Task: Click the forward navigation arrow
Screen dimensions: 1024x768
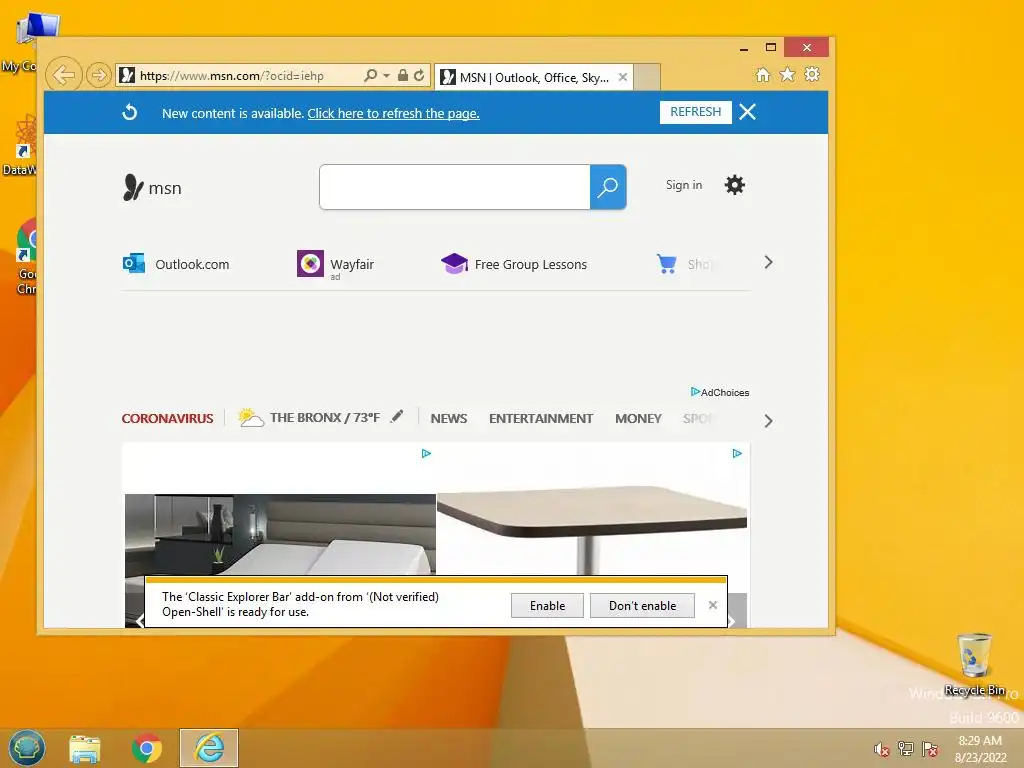Action: [99, 76]
